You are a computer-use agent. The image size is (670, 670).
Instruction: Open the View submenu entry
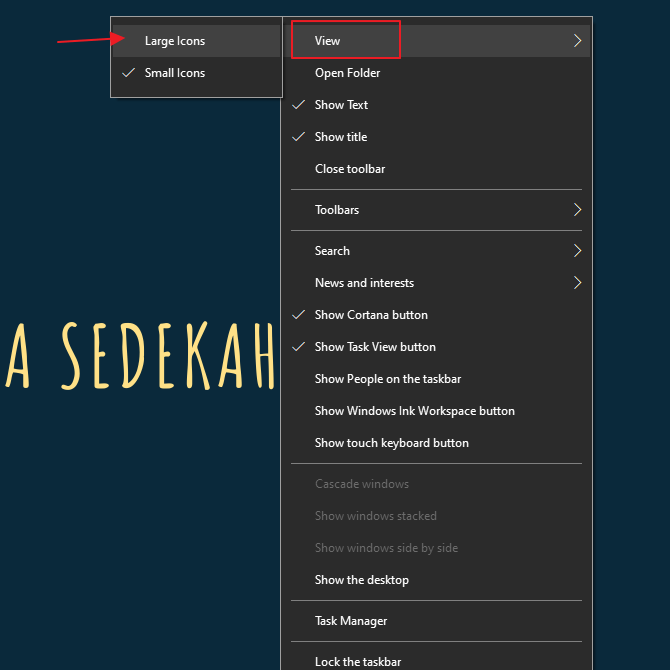pyautogui.click(x=328, y=41)
